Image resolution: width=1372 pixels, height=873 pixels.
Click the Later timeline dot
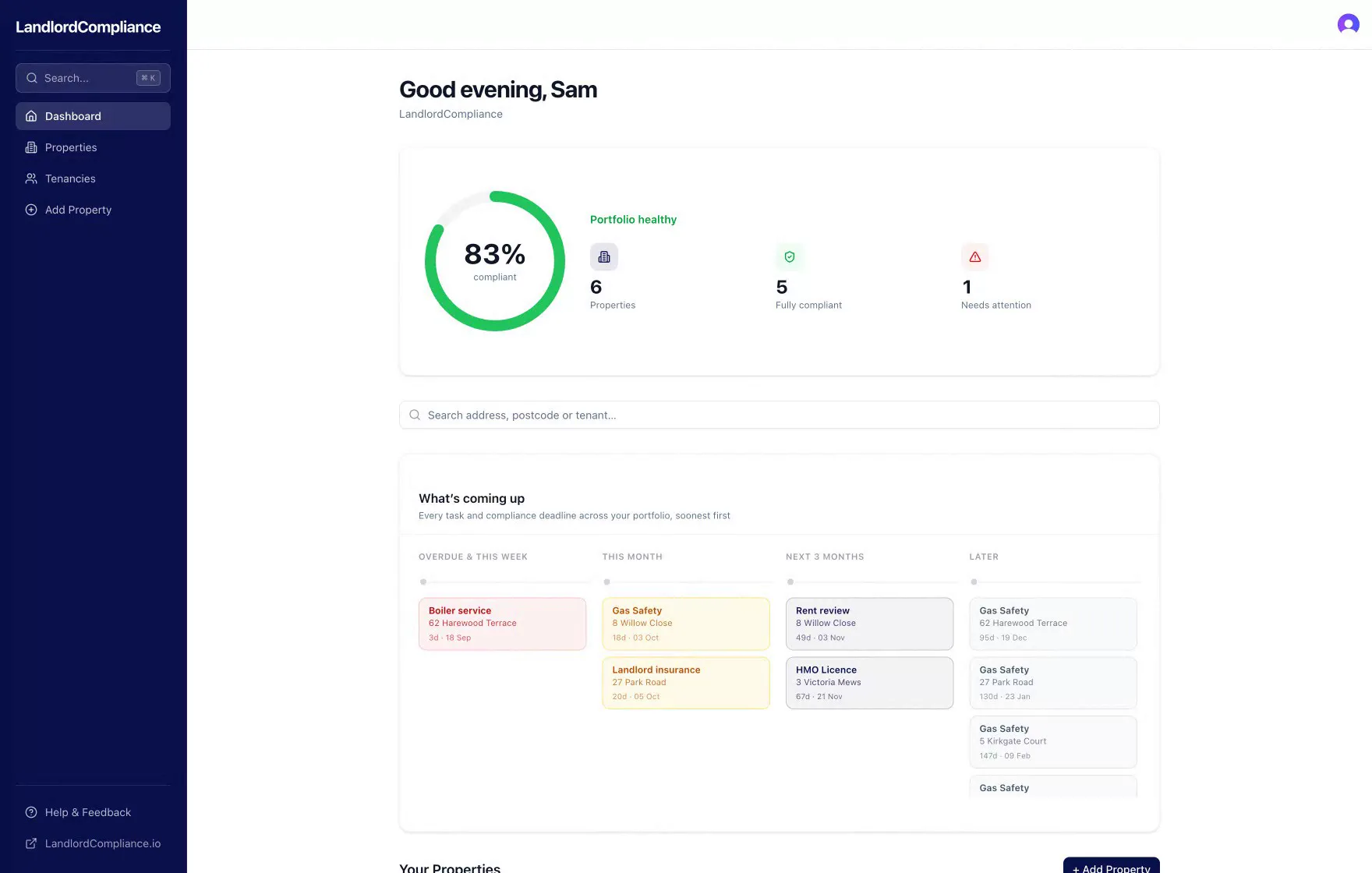pos(974,581)
